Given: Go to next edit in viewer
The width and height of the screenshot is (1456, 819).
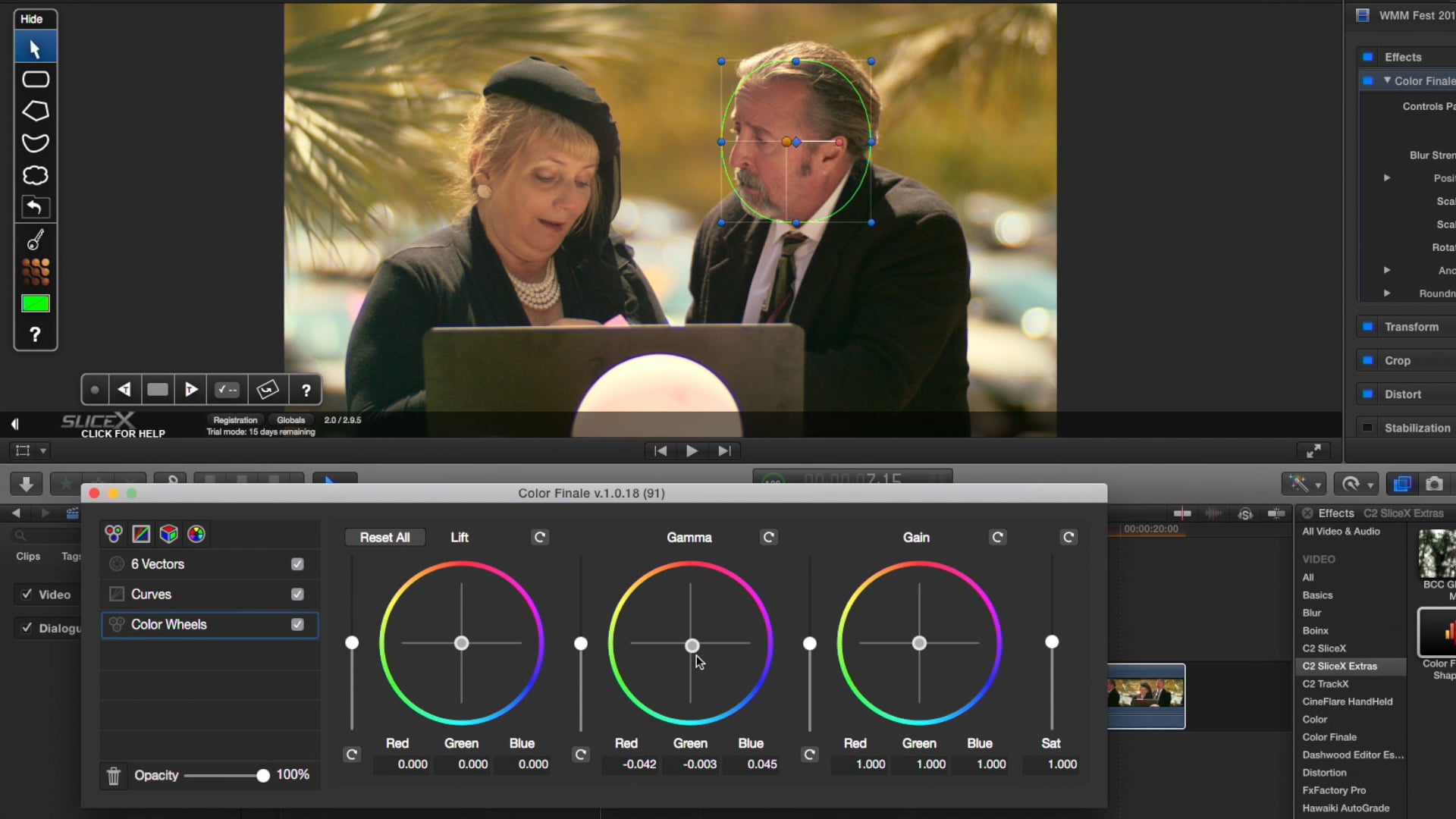Looking at the screenshot, I should pos(724,450).
